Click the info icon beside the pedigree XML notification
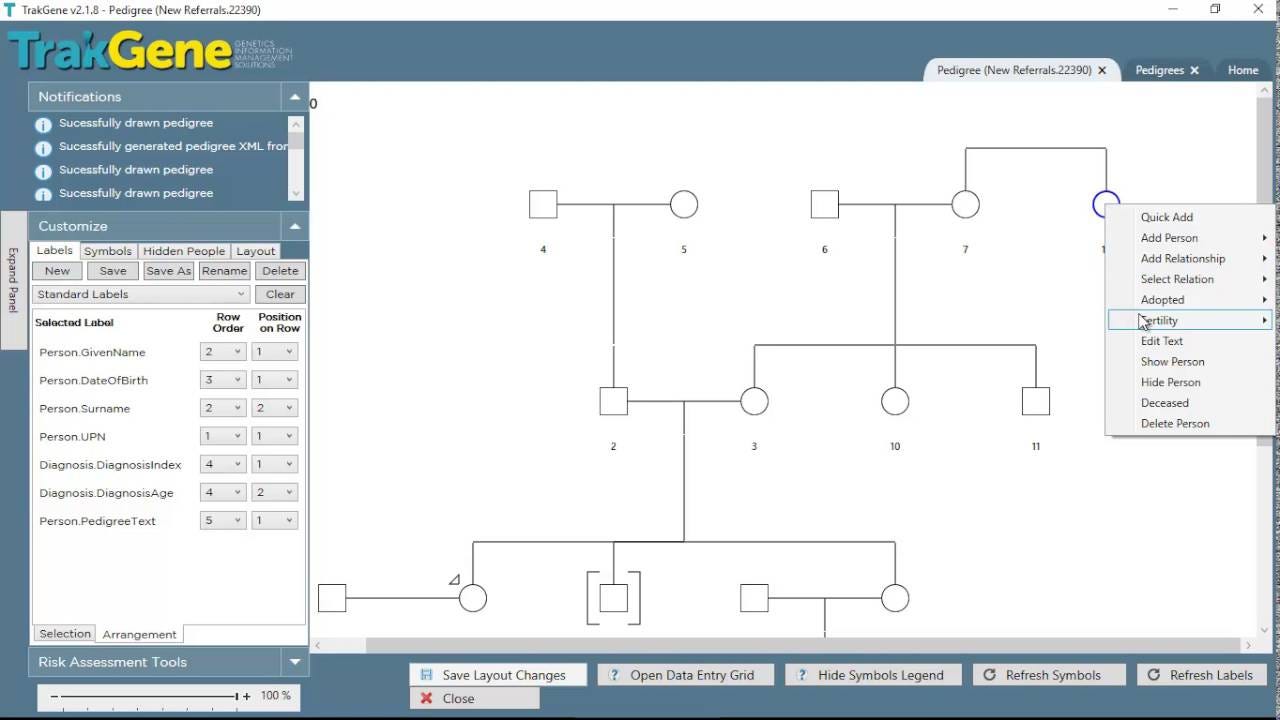This screenshot has width=1280, height=720. click(x=43, y=148)
